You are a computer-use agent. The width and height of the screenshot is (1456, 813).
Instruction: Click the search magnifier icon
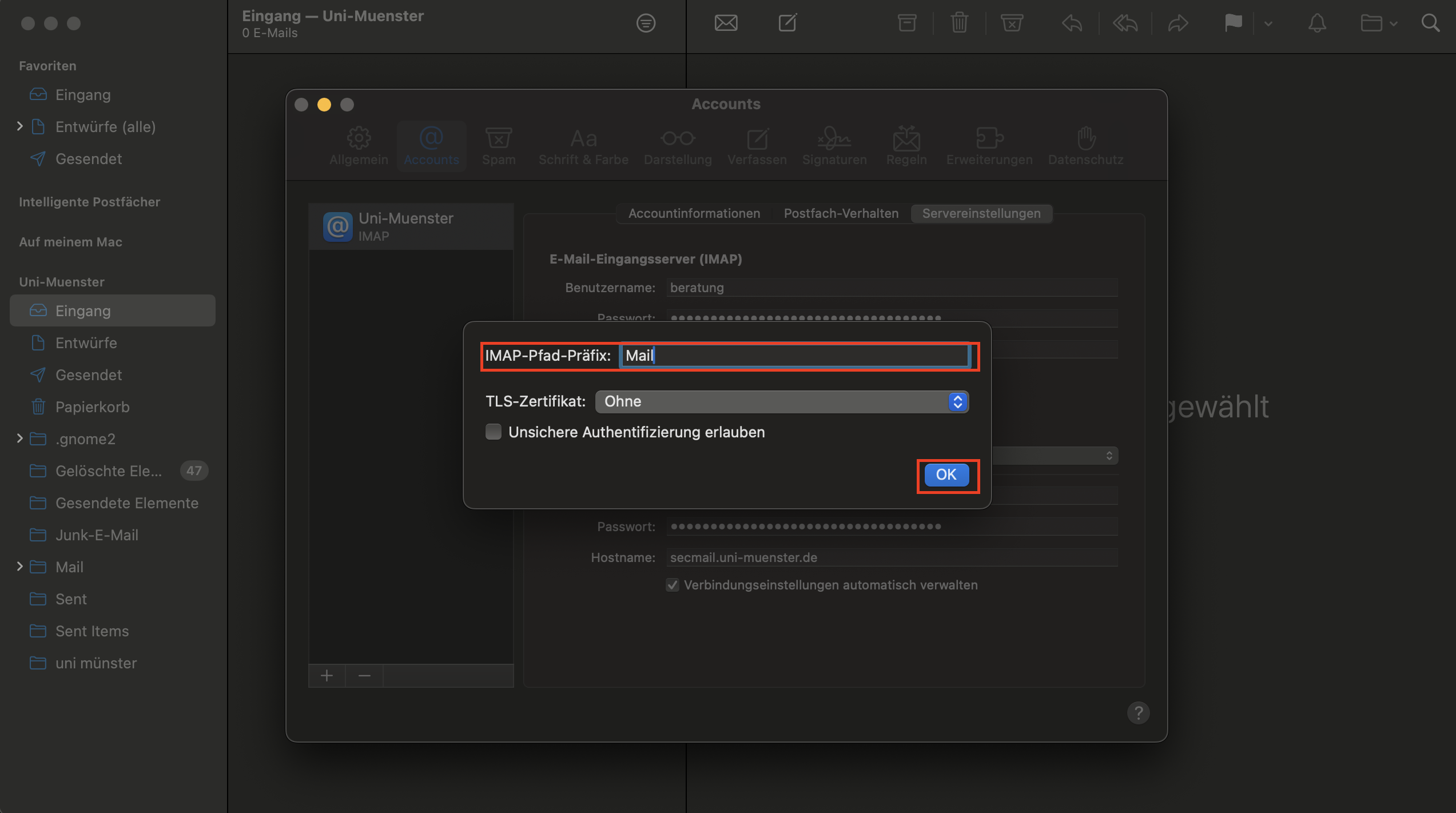point(1430,23)
